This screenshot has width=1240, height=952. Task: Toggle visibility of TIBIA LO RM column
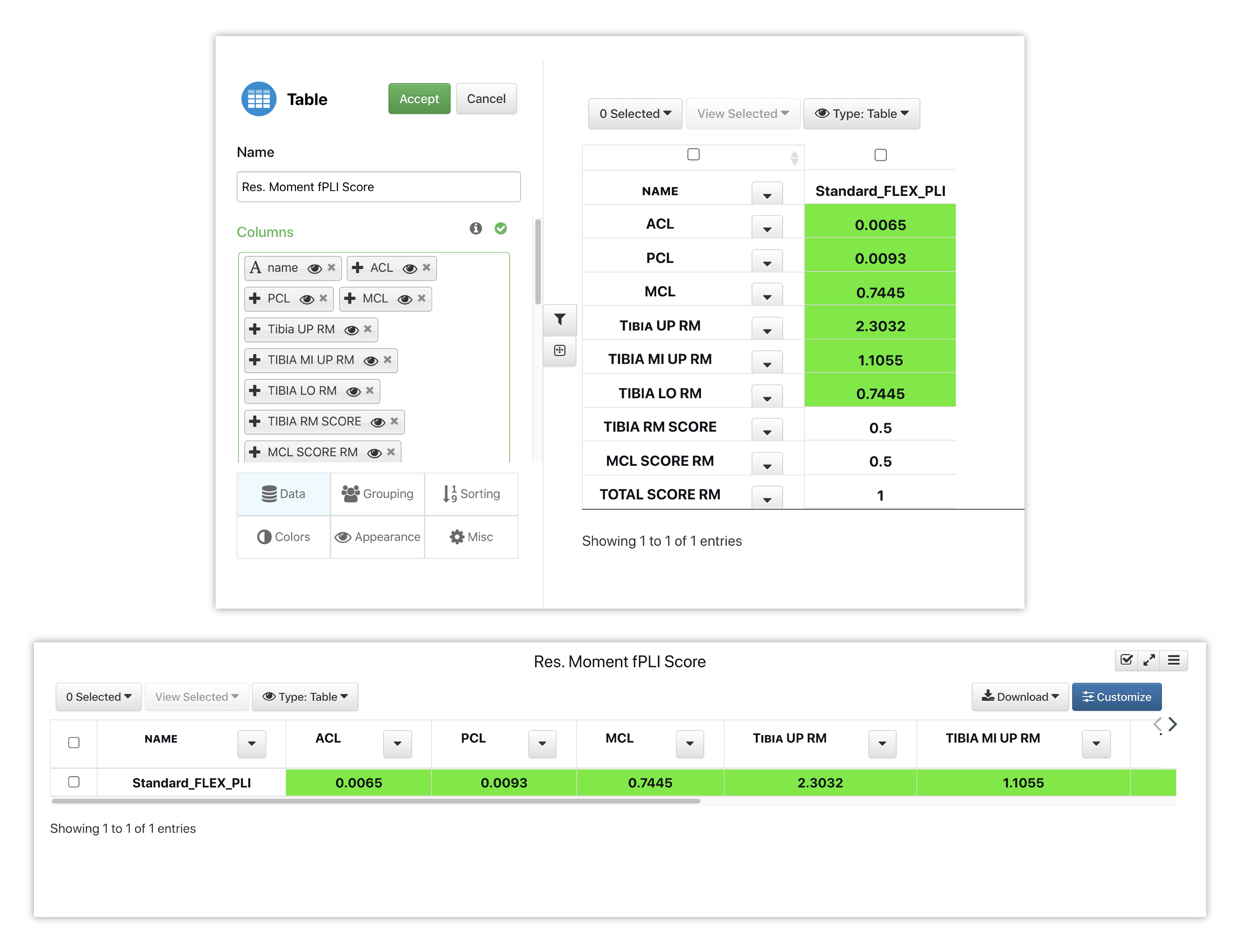point(353,392)
